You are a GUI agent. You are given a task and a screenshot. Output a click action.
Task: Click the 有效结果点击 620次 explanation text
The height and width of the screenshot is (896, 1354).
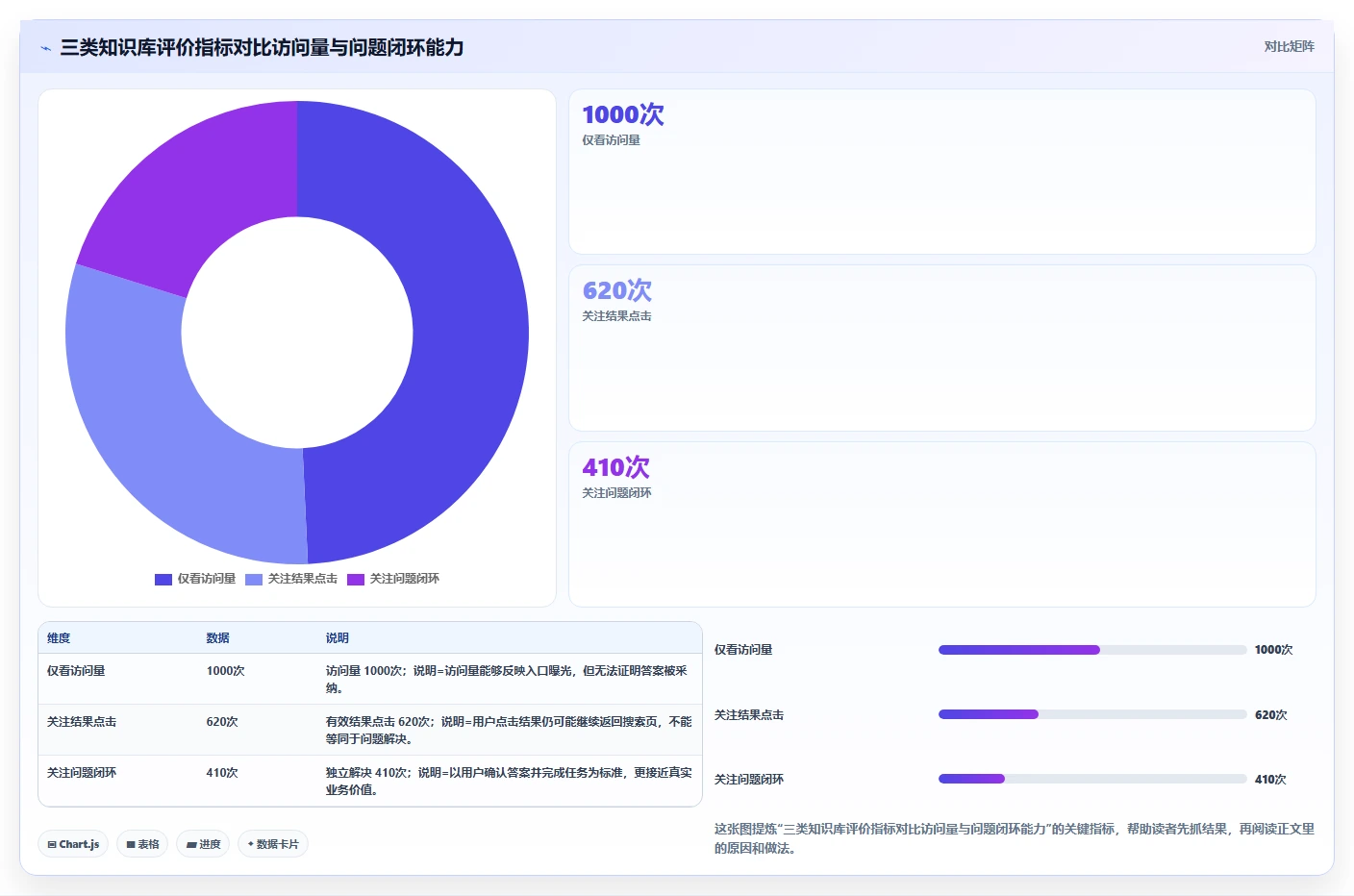tap(509, 731)
